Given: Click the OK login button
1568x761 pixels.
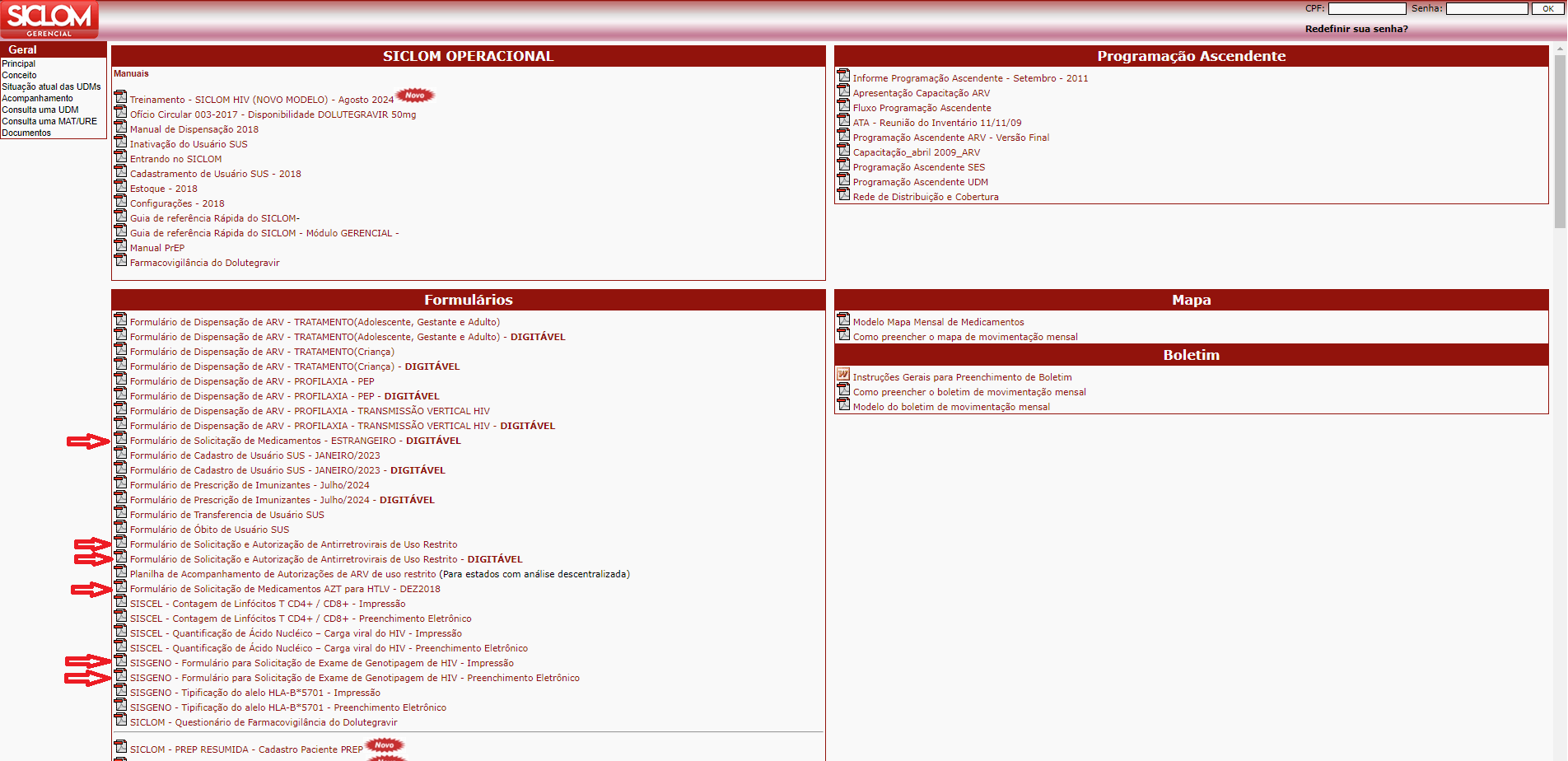Looking at the screenshot, I should pos(1547,8).
